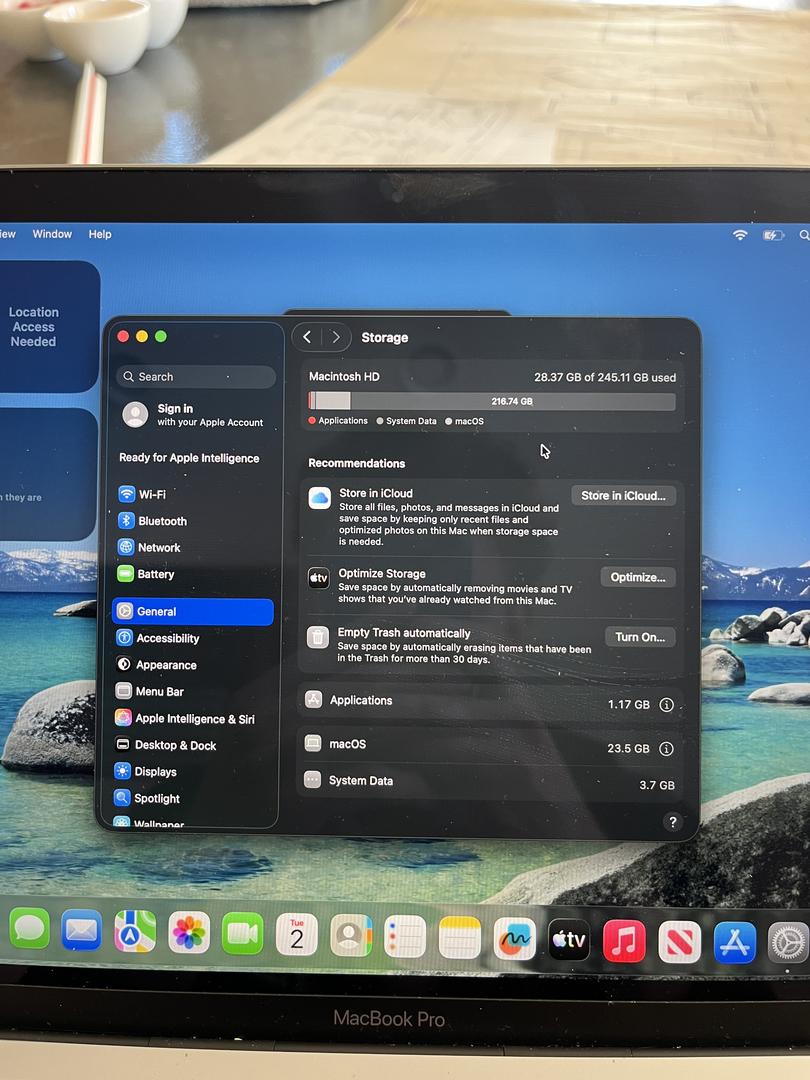Click Ready for Apple Intelligence text
Viewport: 810px width, 1080px height.
click(189, 458)
